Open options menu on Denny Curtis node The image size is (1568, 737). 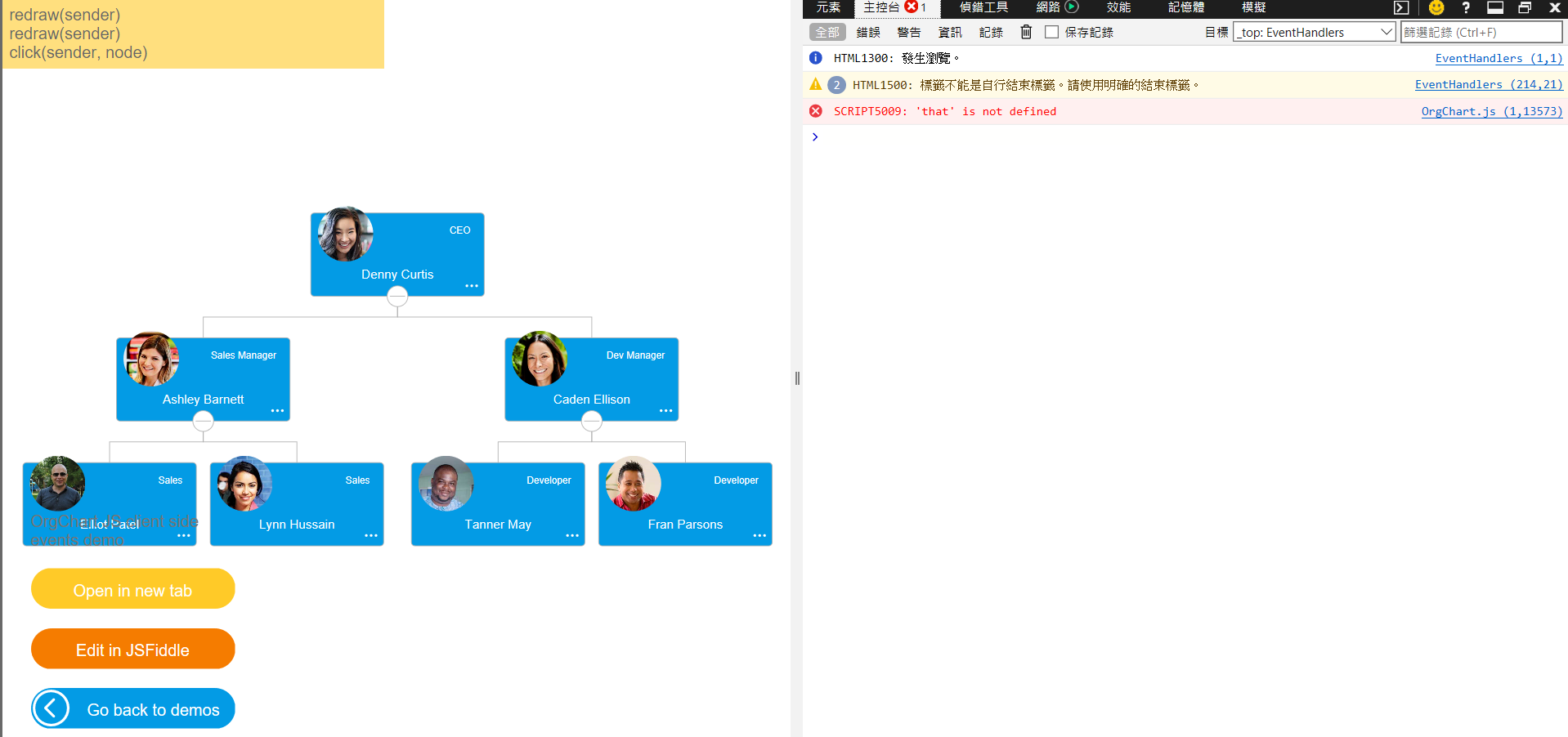472,286
